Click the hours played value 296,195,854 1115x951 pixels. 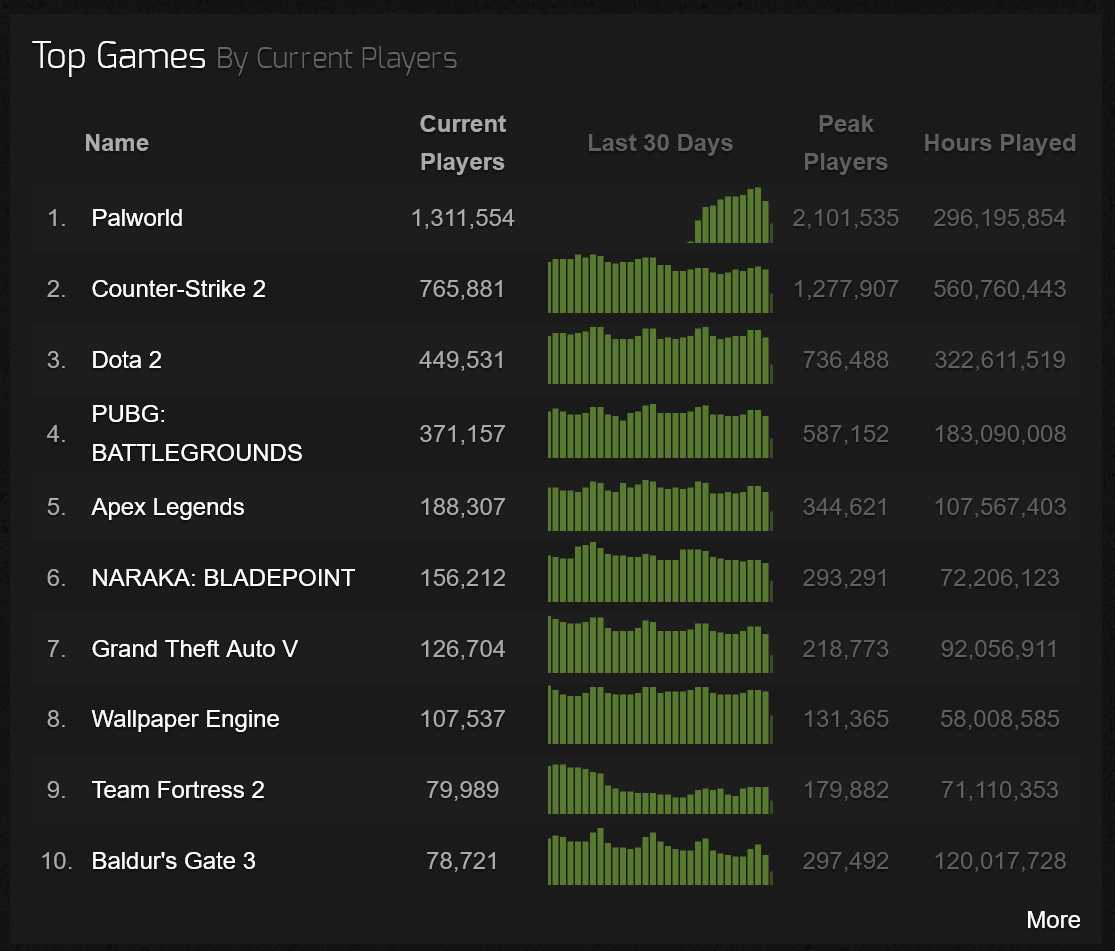tap(1000, 218)
